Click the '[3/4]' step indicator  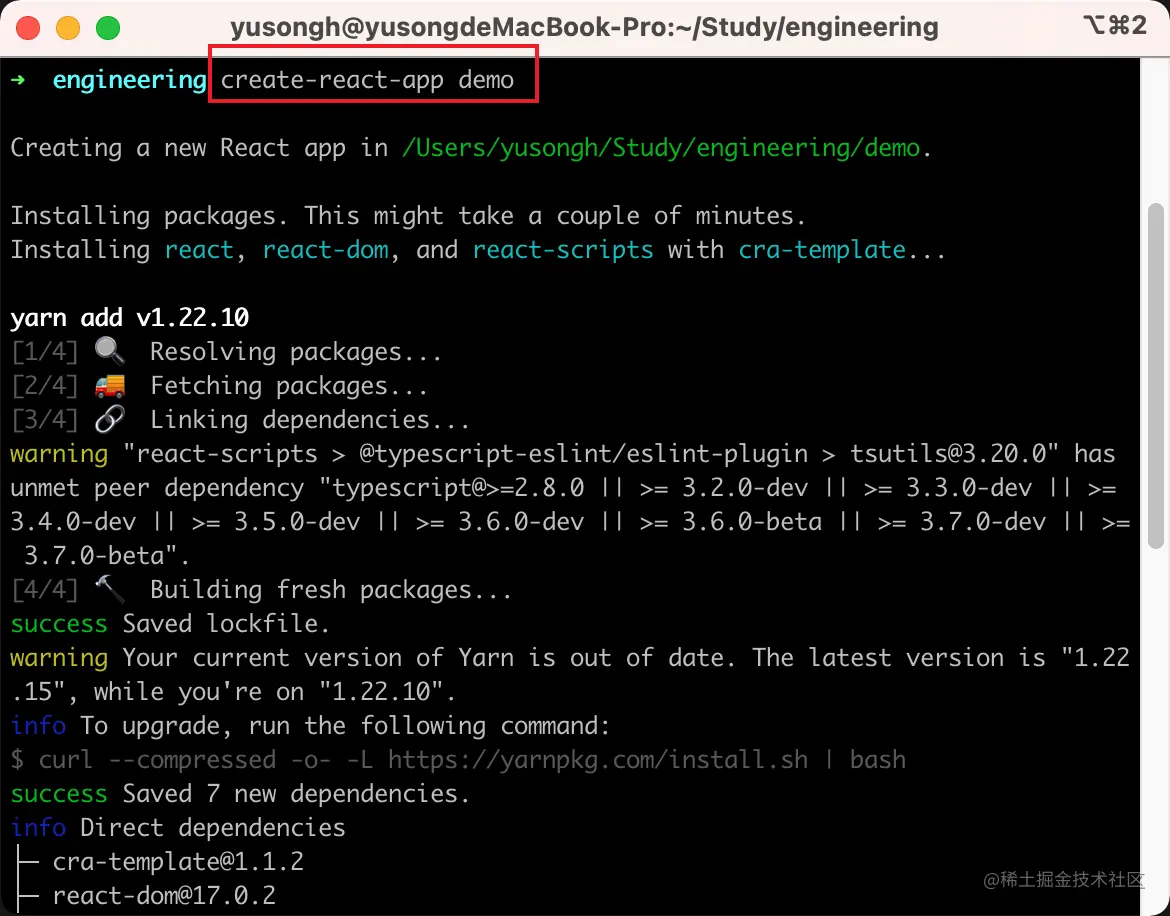click(x=44, y=420)
